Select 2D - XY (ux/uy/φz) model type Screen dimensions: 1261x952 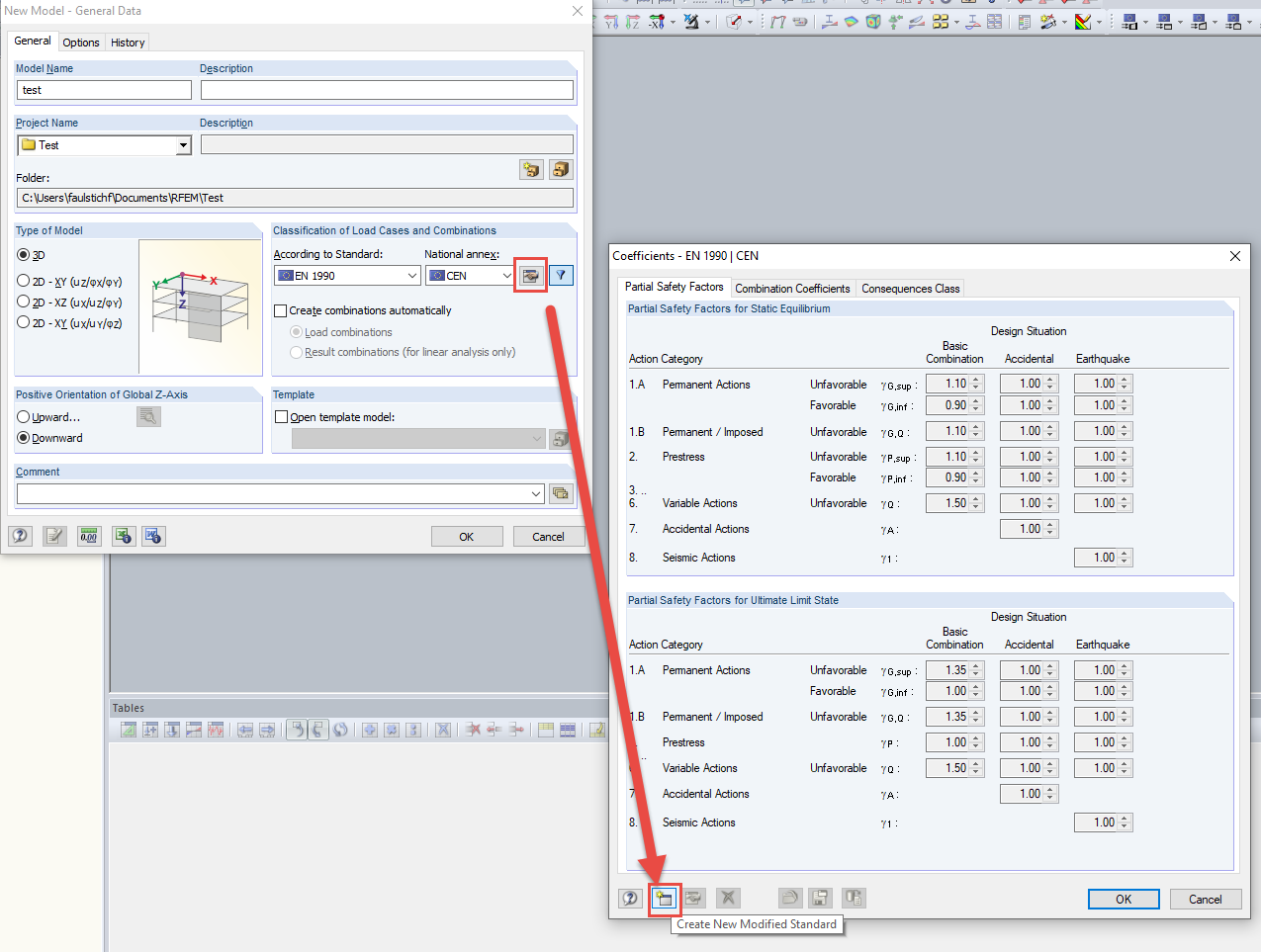click(24, 323)
